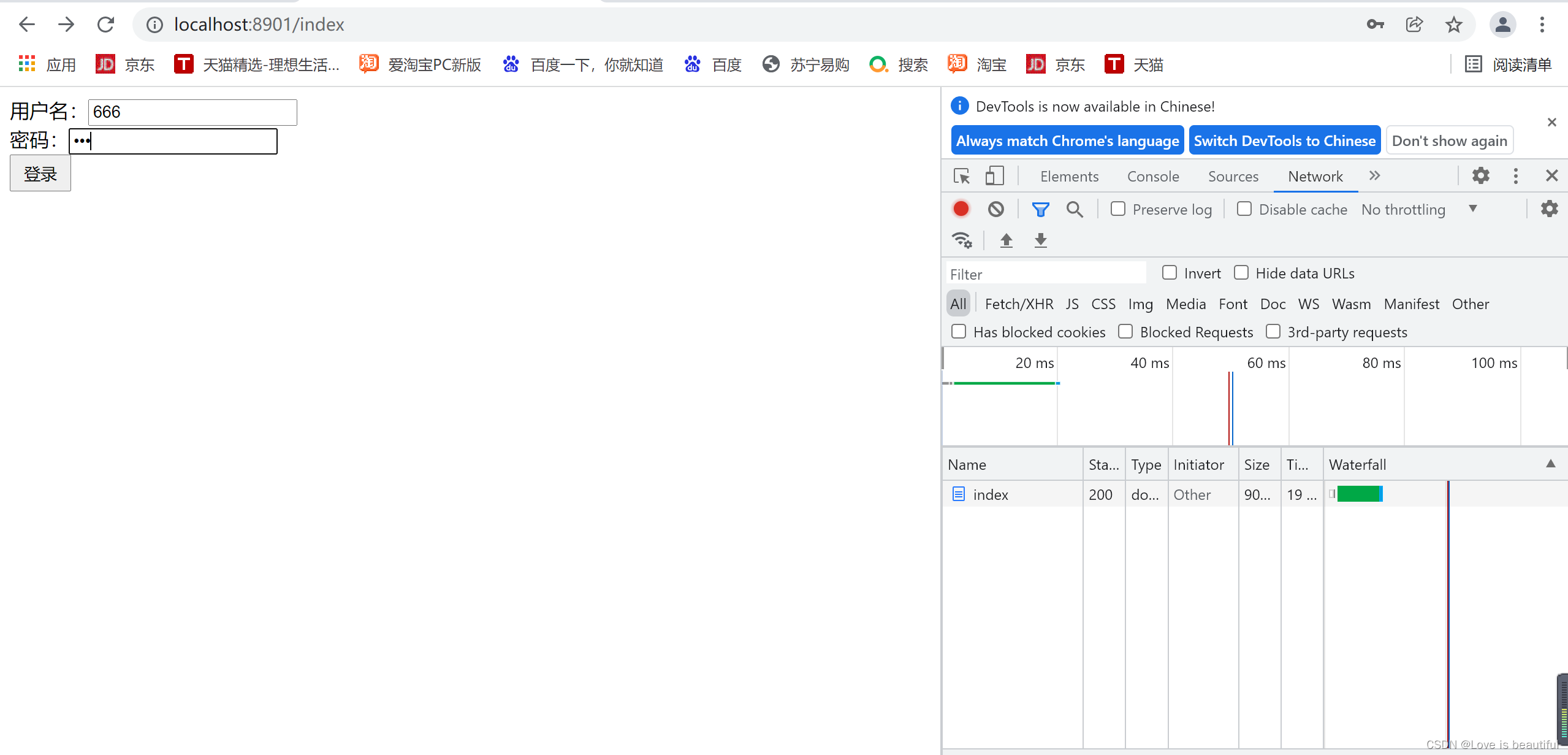Clear the network log
This screenshot has height=755, width=1568.
click(x=995, y=209)
